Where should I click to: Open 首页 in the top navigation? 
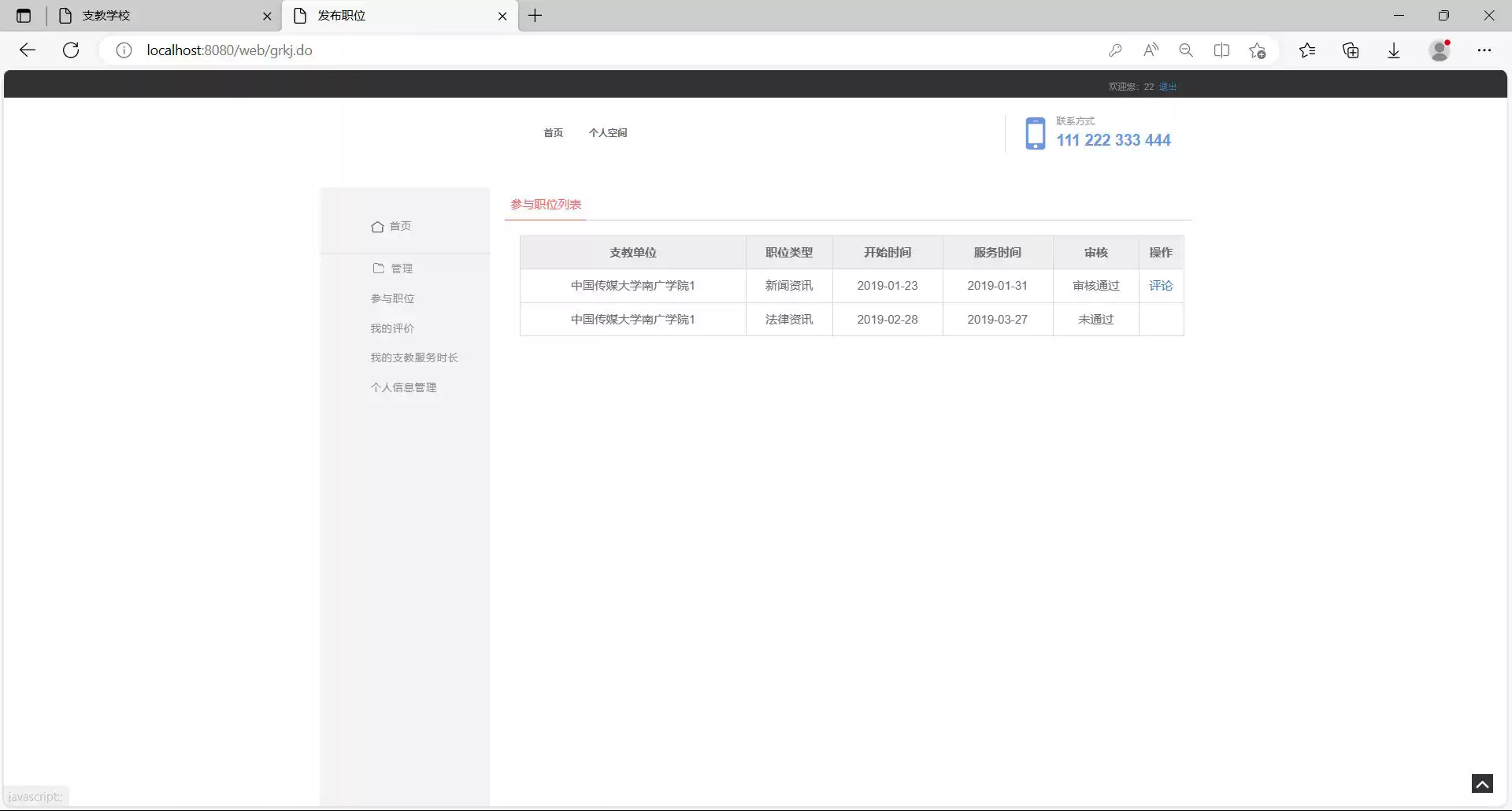pos(554,133)
